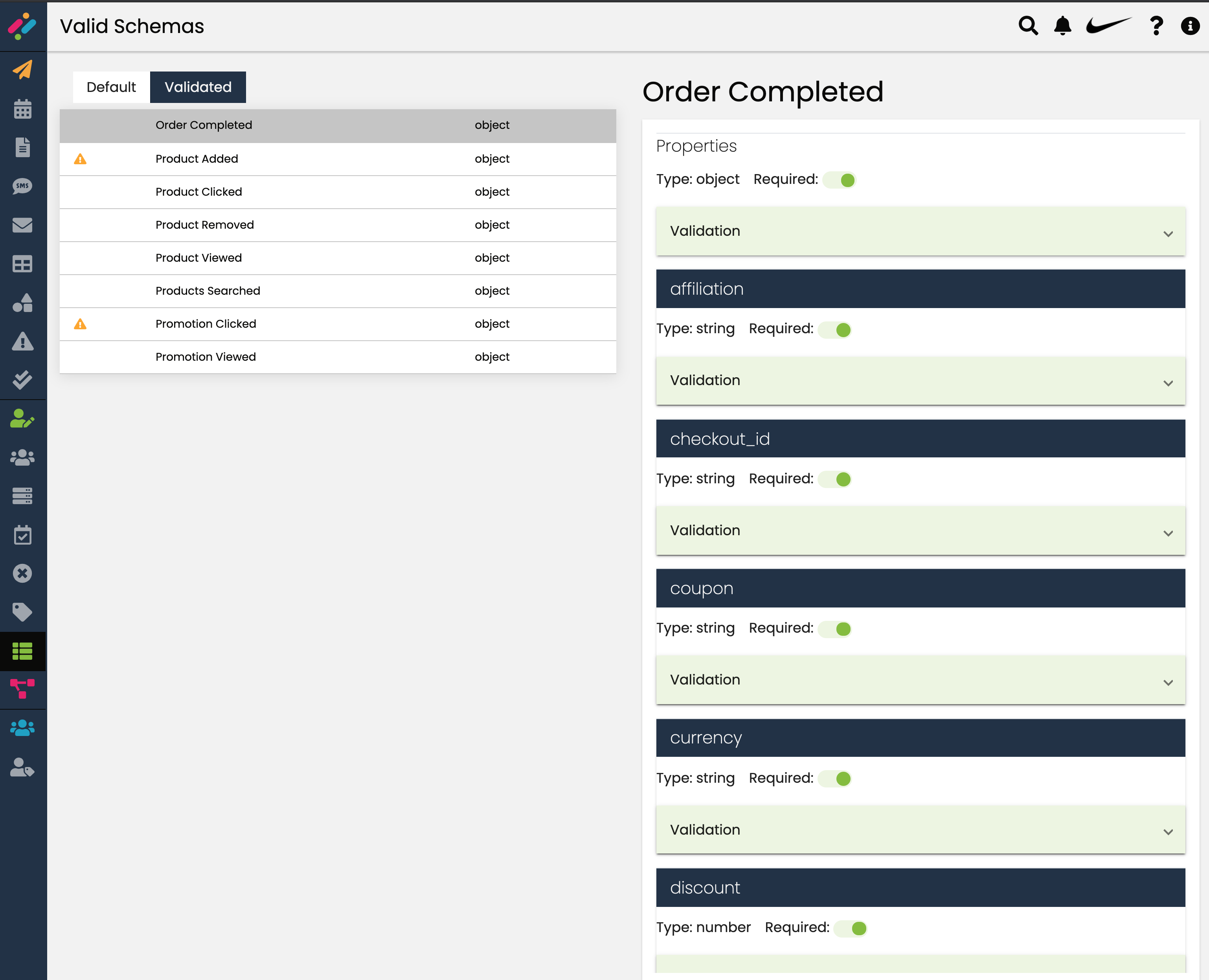Click the help question mark icon
1209x980 pixels.
coord(1156,26)
